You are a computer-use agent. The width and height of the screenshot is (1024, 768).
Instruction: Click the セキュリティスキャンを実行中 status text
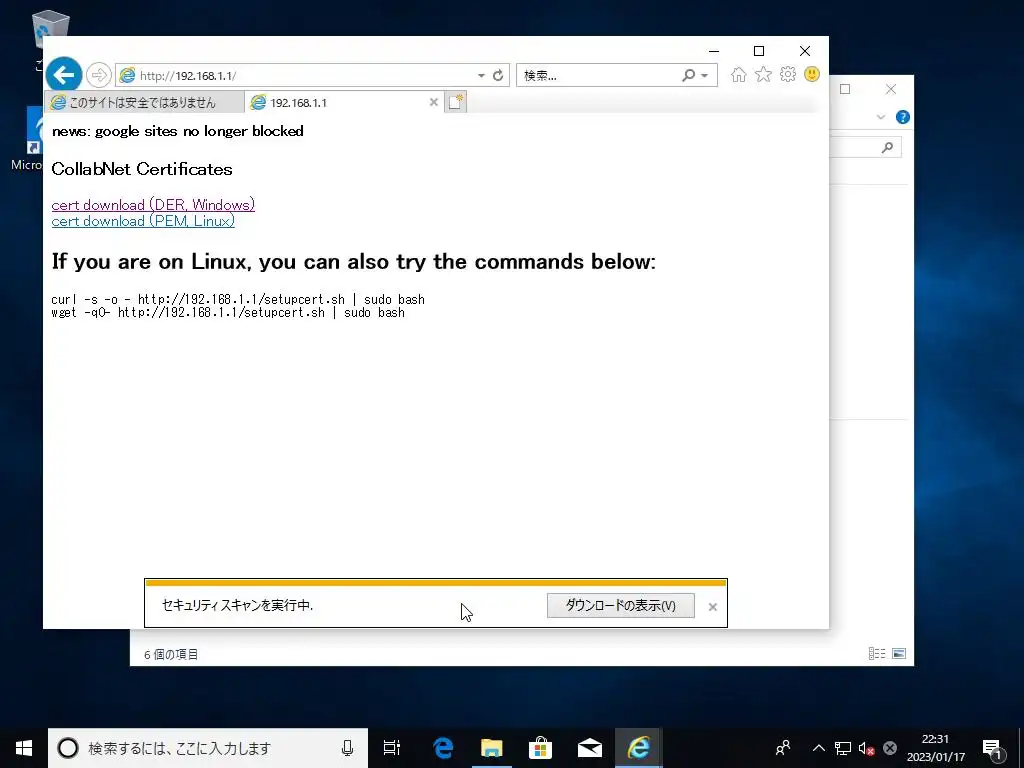pos(237,605)
